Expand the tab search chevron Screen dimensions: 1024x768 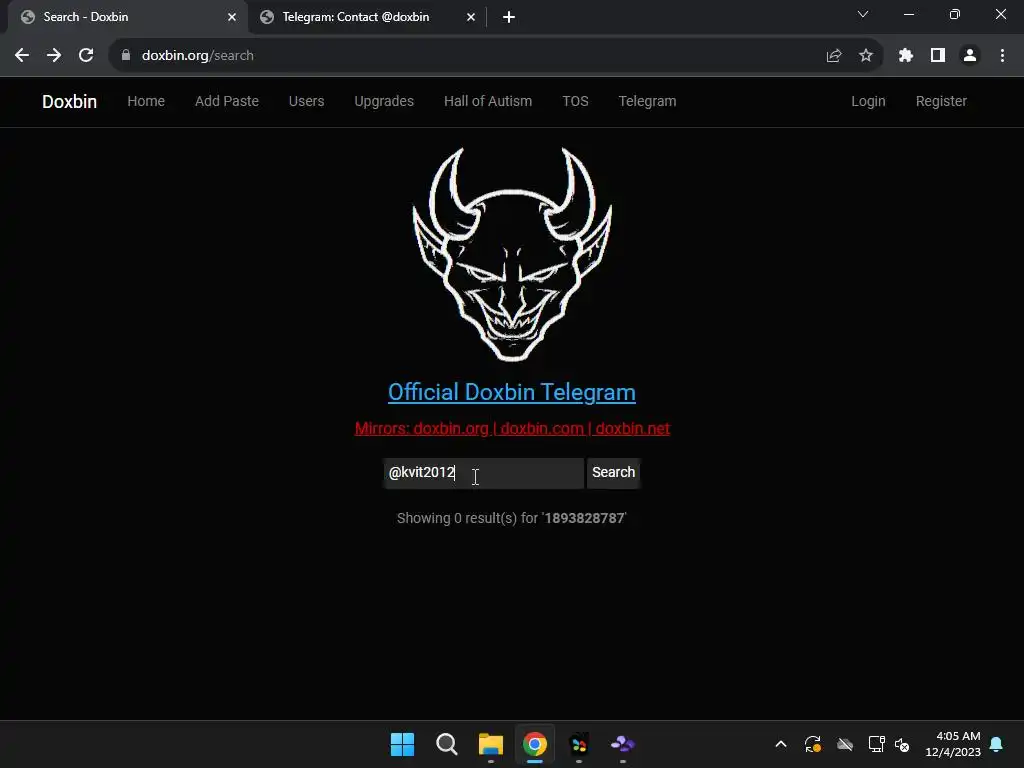pos(863,14)
